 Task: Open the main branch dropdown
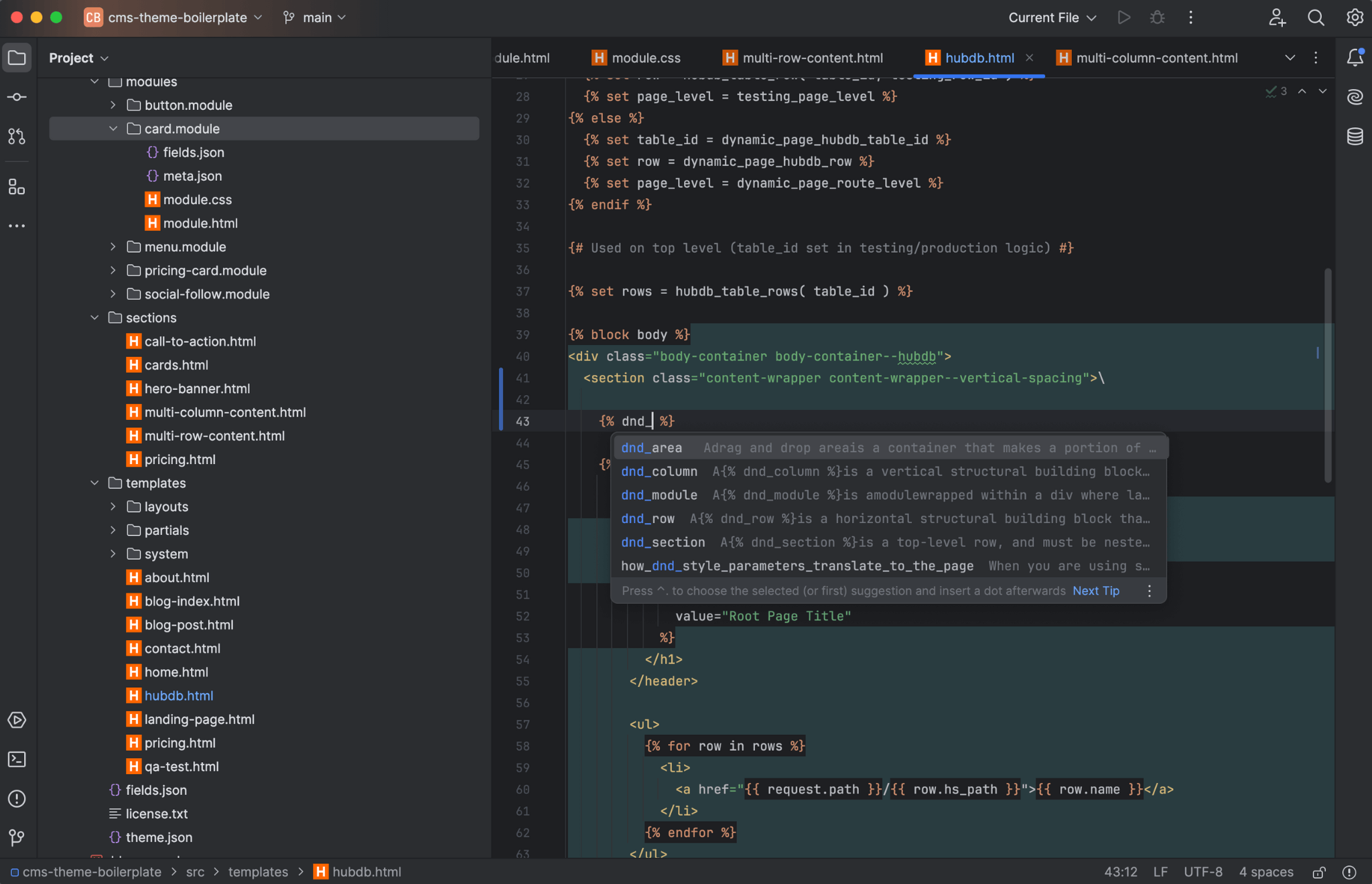[314, 17]
